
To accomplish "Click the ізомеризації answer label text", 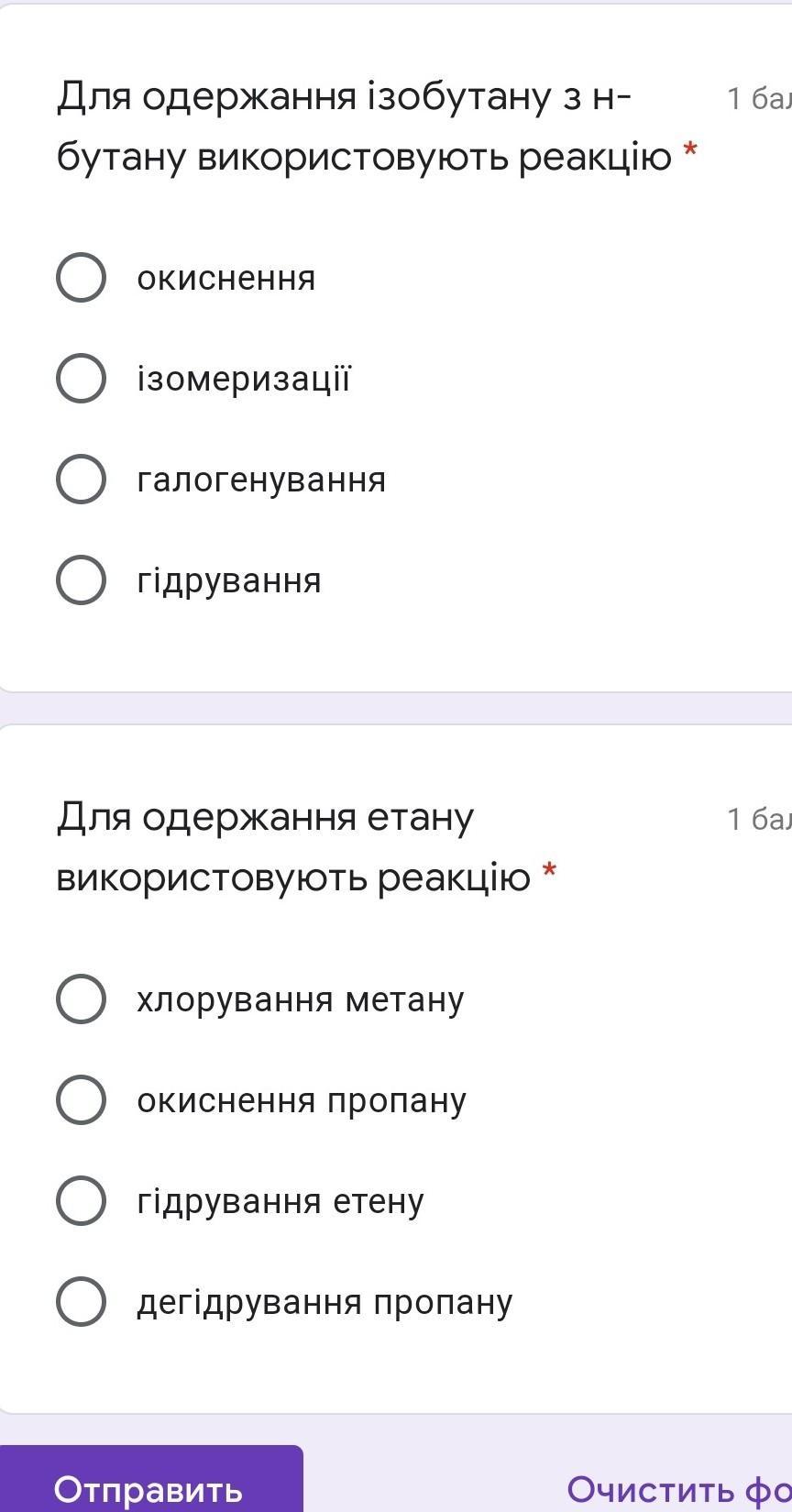I will pyautogui.click(x=244, y=379).
